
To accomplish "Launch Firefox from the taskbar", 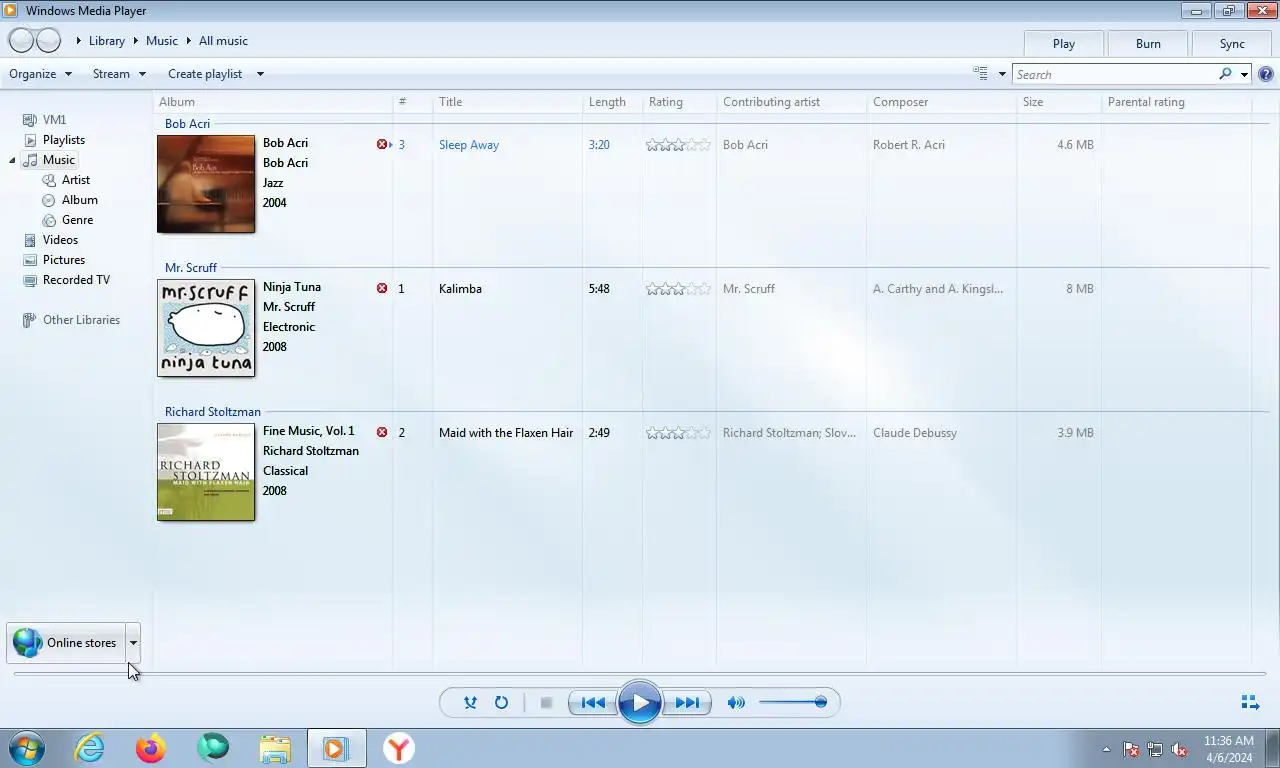I will 151,748.
